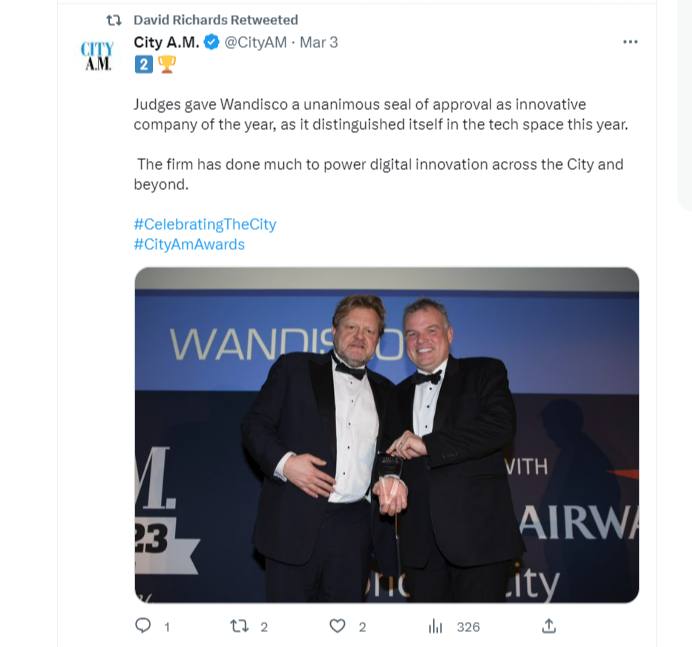
Task: Click the reply comment icon
Action: coord(143,626)
